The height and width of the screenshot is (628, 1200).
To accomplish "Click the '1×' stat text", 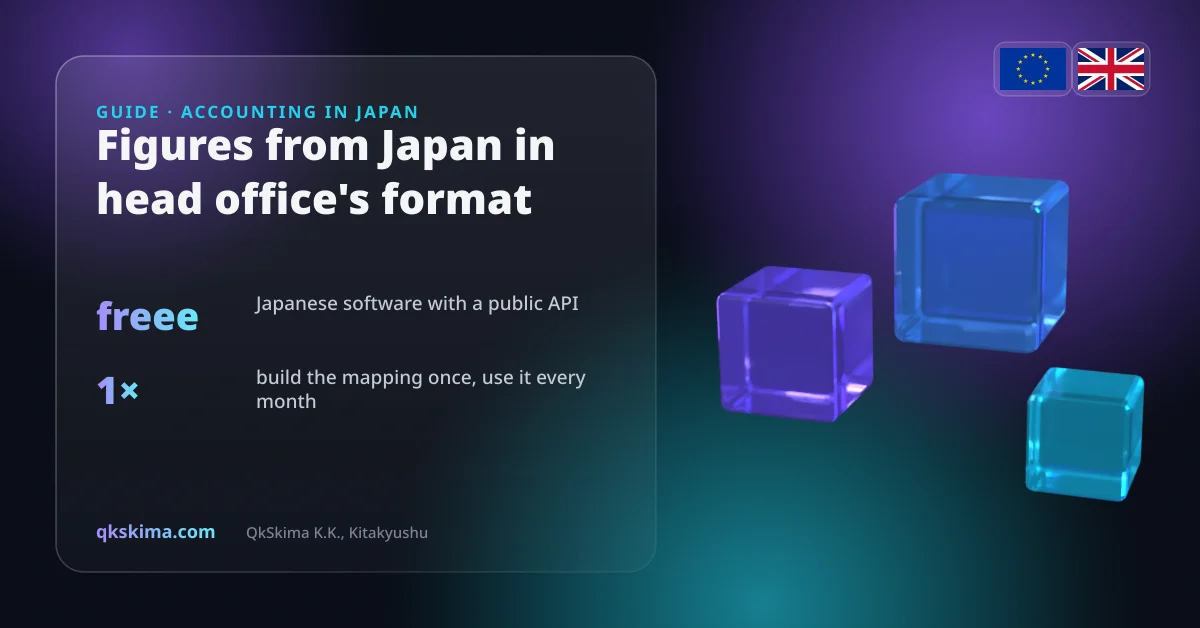I will 117,391.
